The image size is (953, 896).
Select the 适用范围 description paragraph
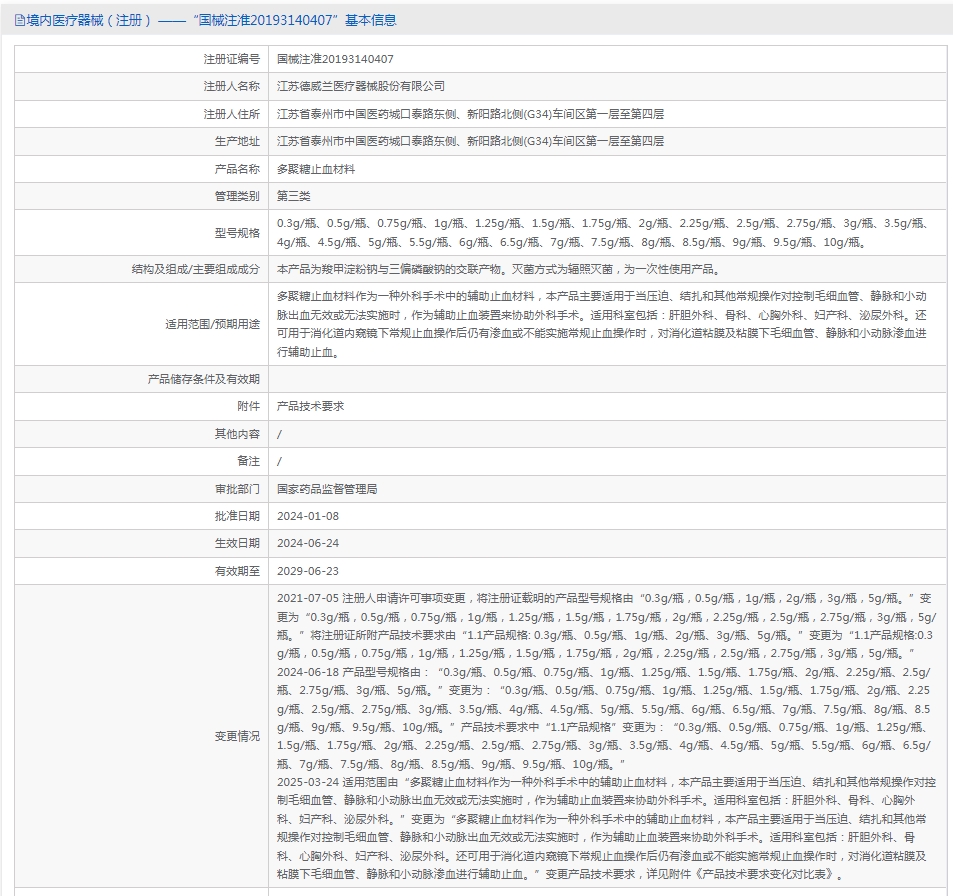(x=602, y=324)
